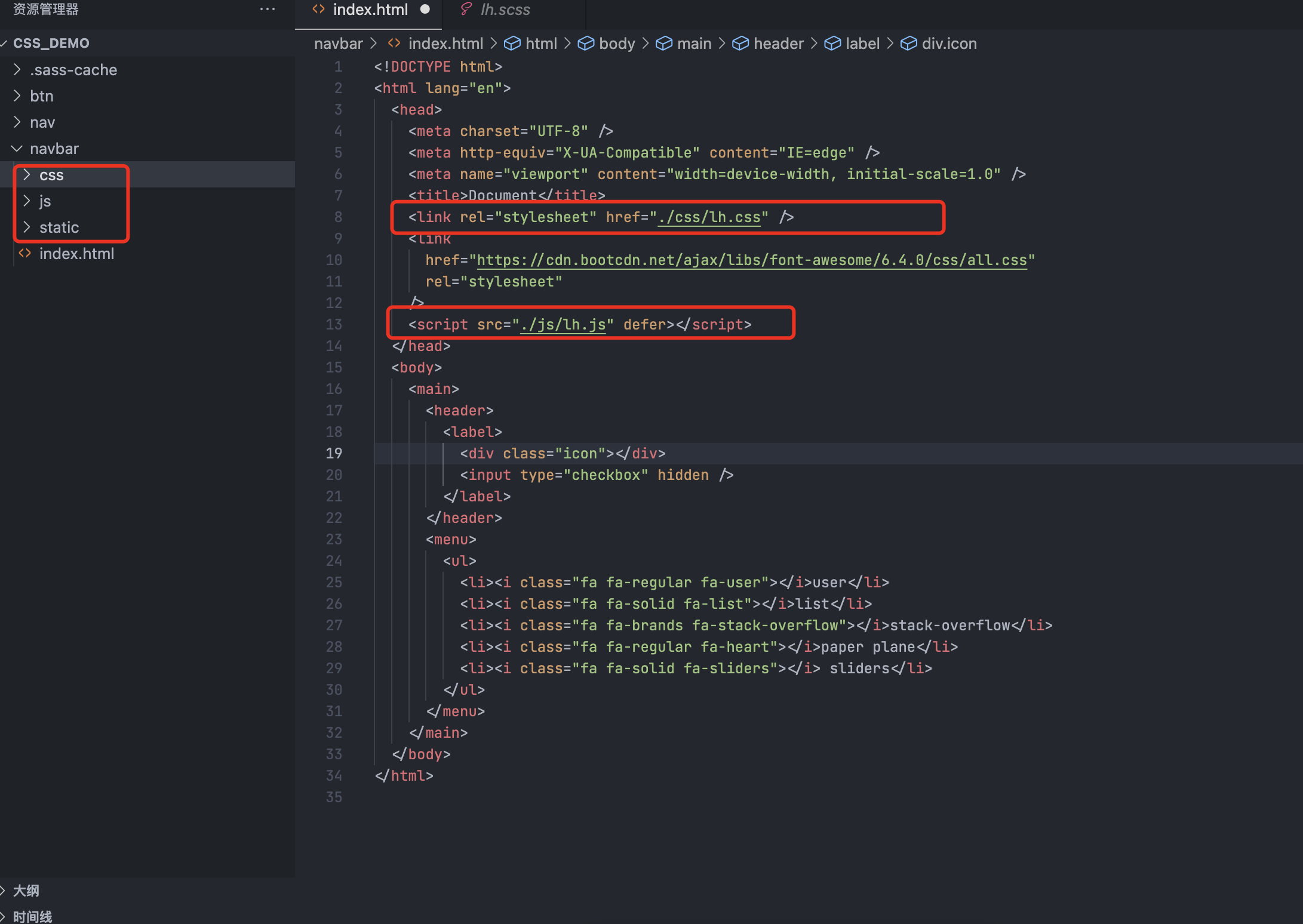This screenshot has height=924, width=1303.
Task: Click the html breadcrumb segment
Action: coord(541,44)
